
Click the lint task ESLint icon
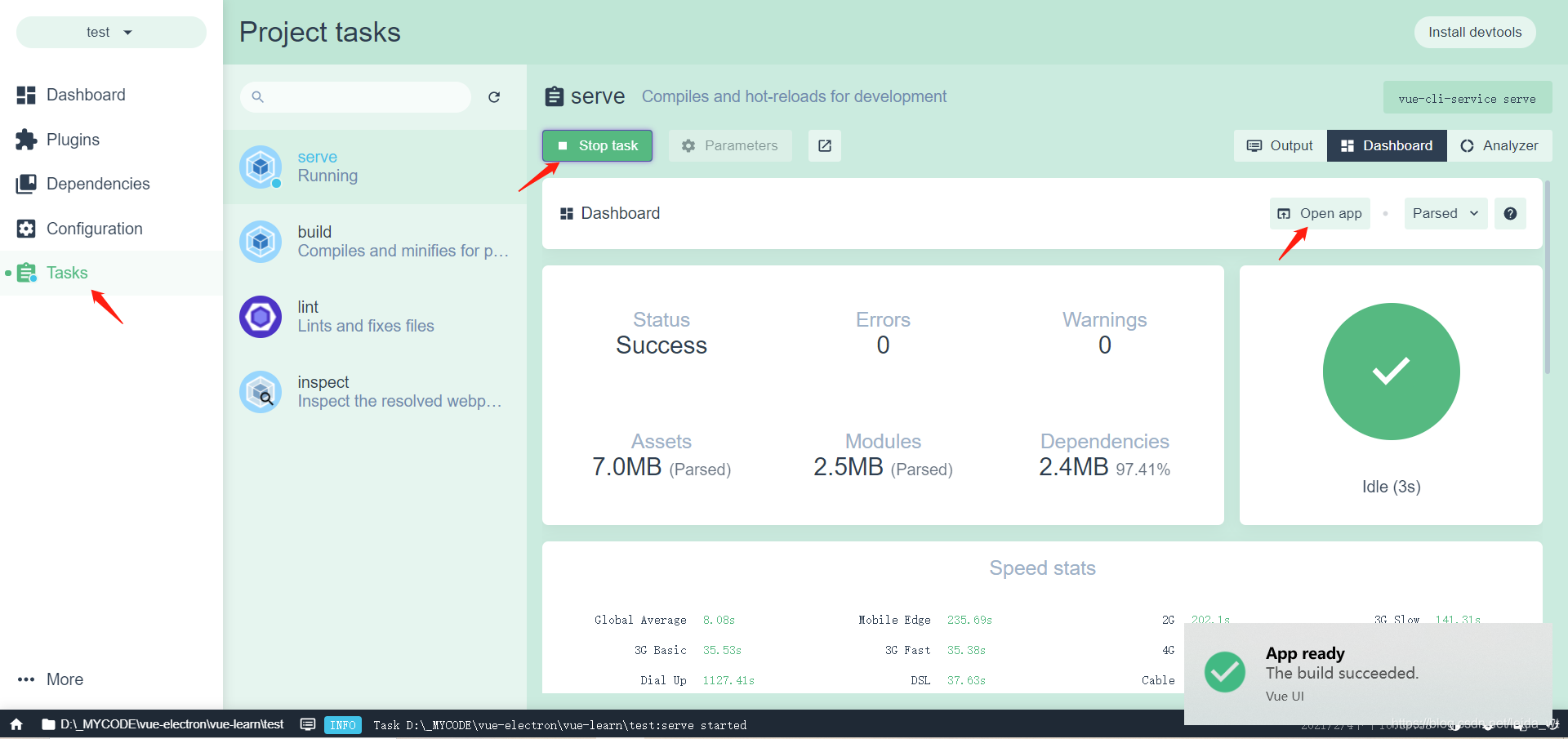point(261,317)
